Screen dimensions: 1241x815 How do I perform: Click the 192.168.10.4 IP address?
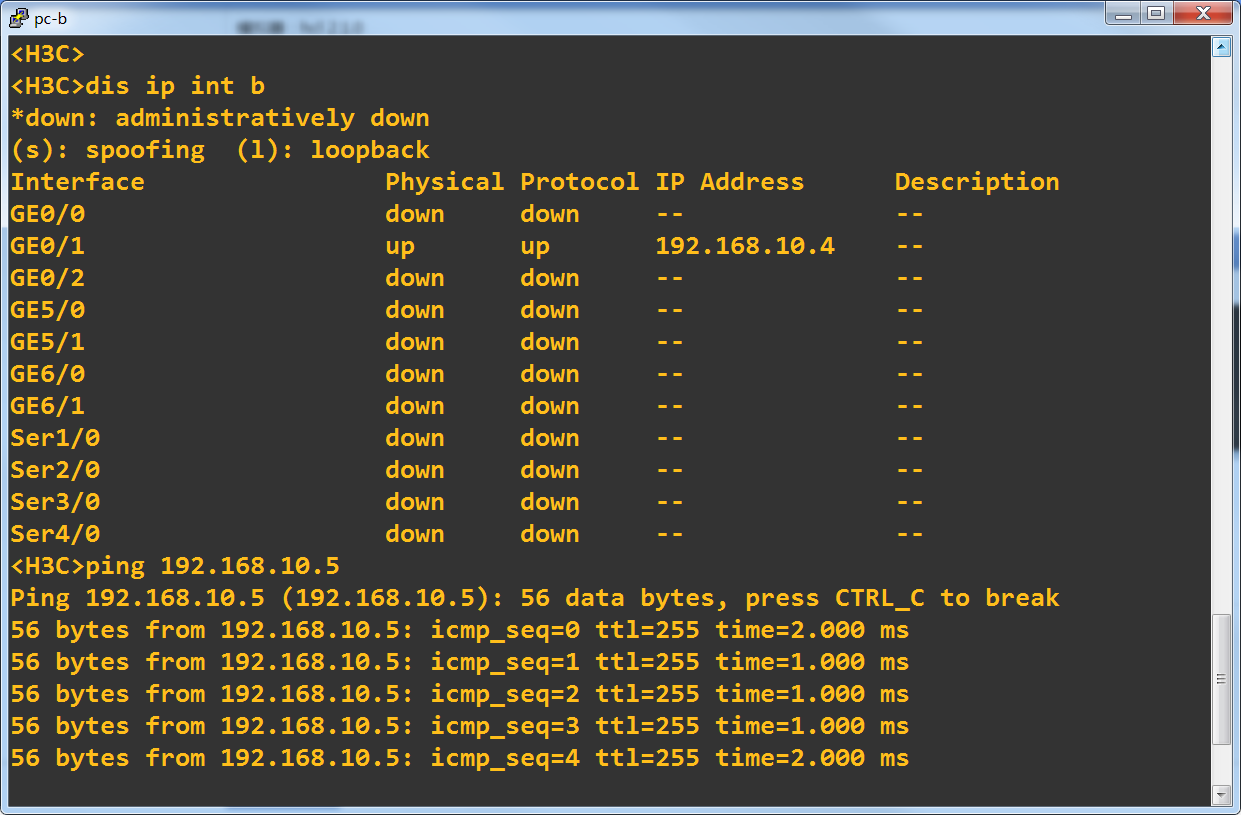(x=744, y=246)
